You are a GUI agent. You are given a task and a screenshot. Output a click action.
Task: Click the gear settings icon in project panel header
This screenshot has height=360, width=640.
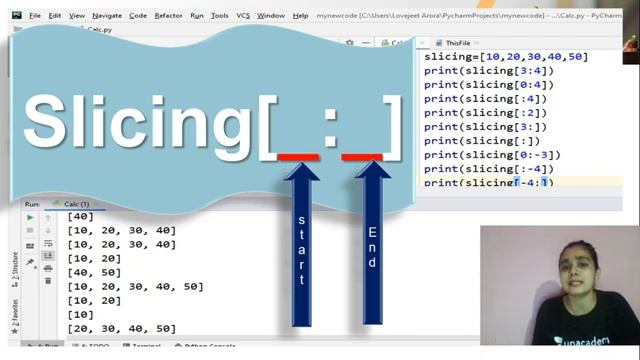350,42
